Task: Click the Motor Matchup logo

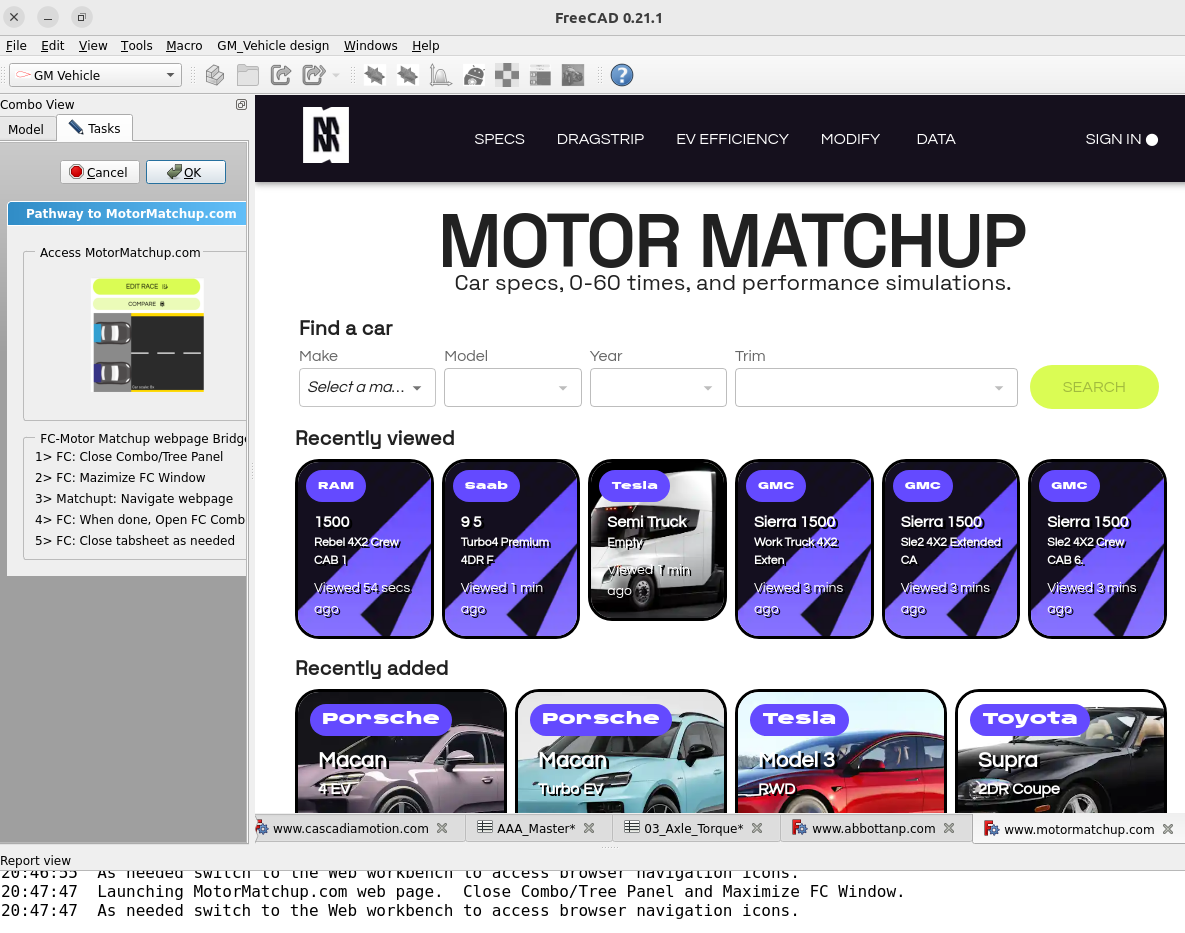Action: 326,135
